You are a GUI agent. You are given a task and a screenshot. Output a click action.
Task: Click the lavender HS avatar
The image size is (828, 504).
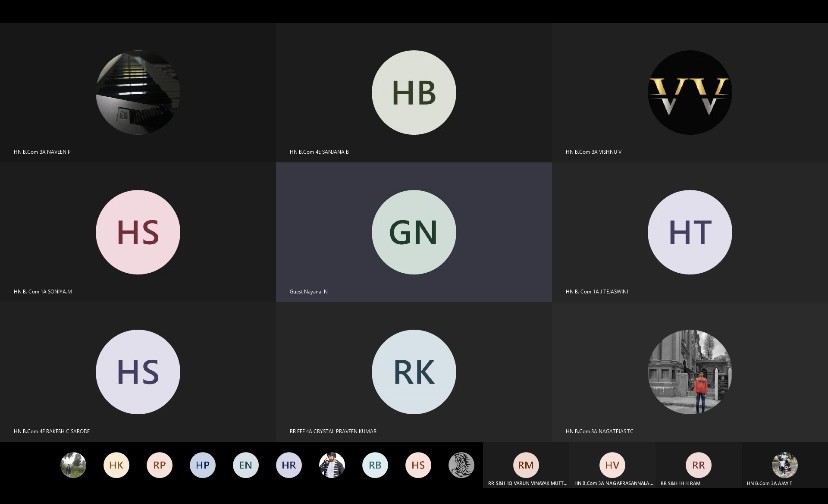(x=138, y=372)
